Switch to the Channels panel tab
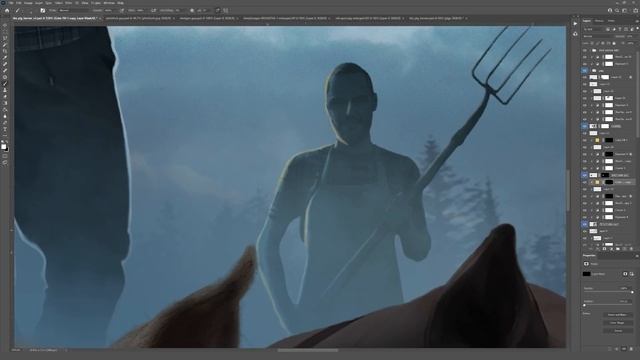Screen dimensions: 640x360 pyautogui.click(x=599, y=20)
